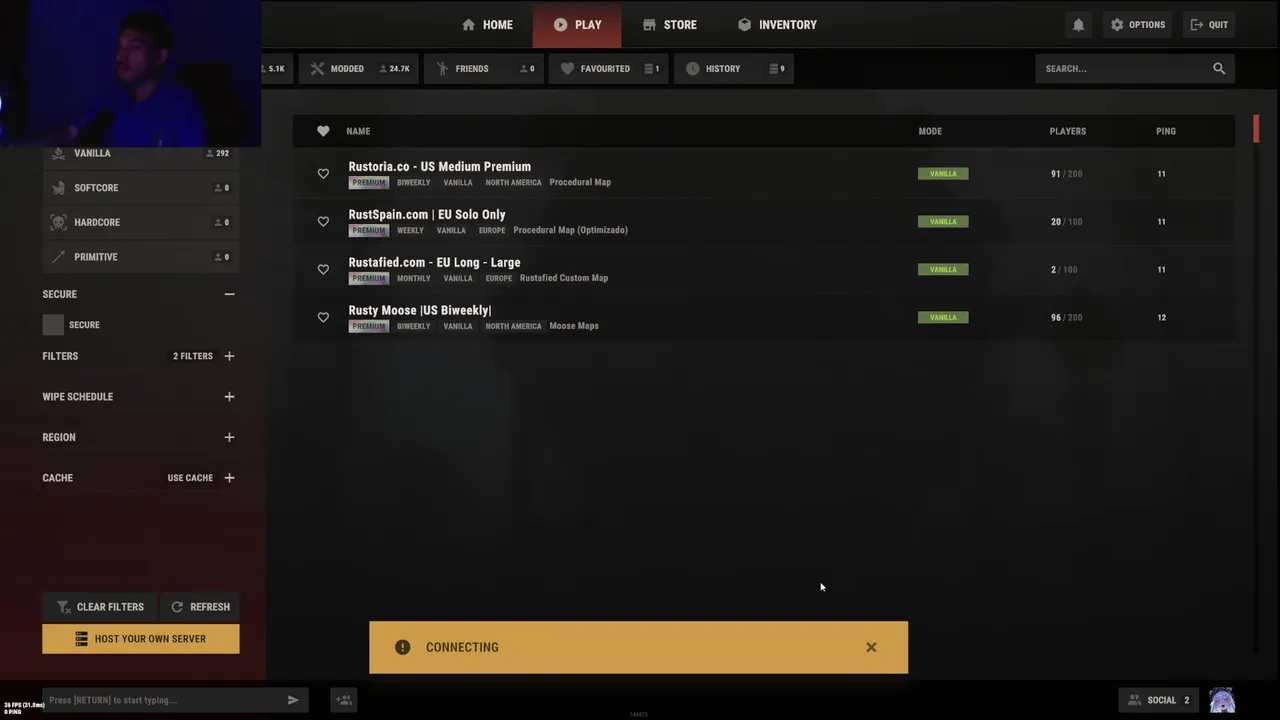Click the search magnifier icon

[1219, 69]
